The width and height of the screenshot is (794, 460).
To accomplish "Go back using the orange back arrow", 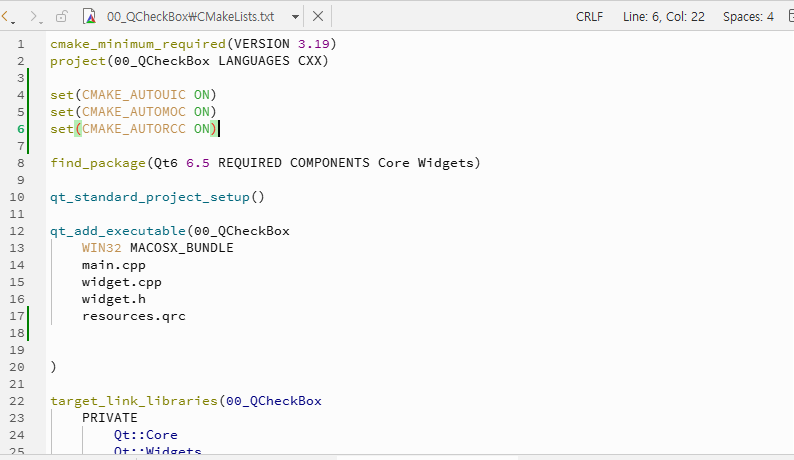I will (5, 17).
